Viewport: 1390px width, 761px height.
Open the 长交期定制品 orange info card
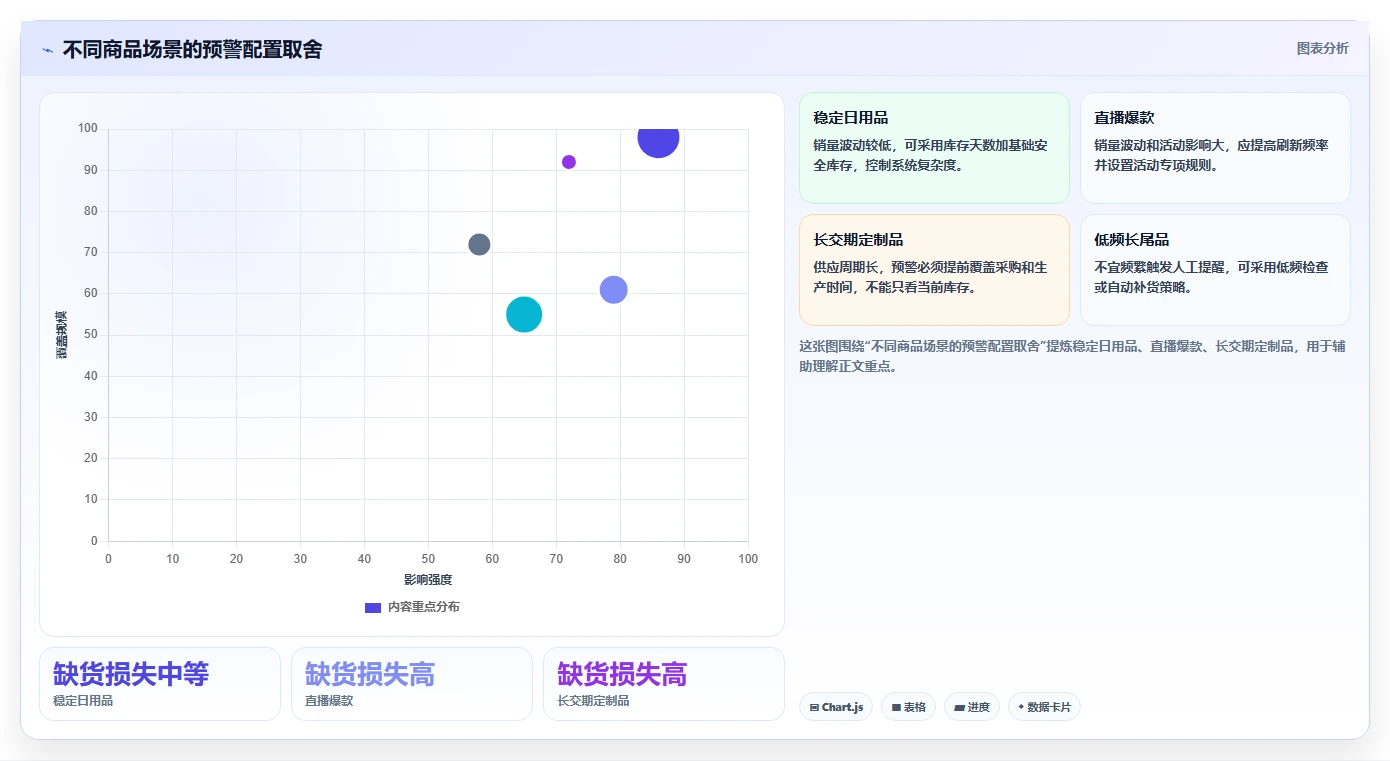click(934, 270)
